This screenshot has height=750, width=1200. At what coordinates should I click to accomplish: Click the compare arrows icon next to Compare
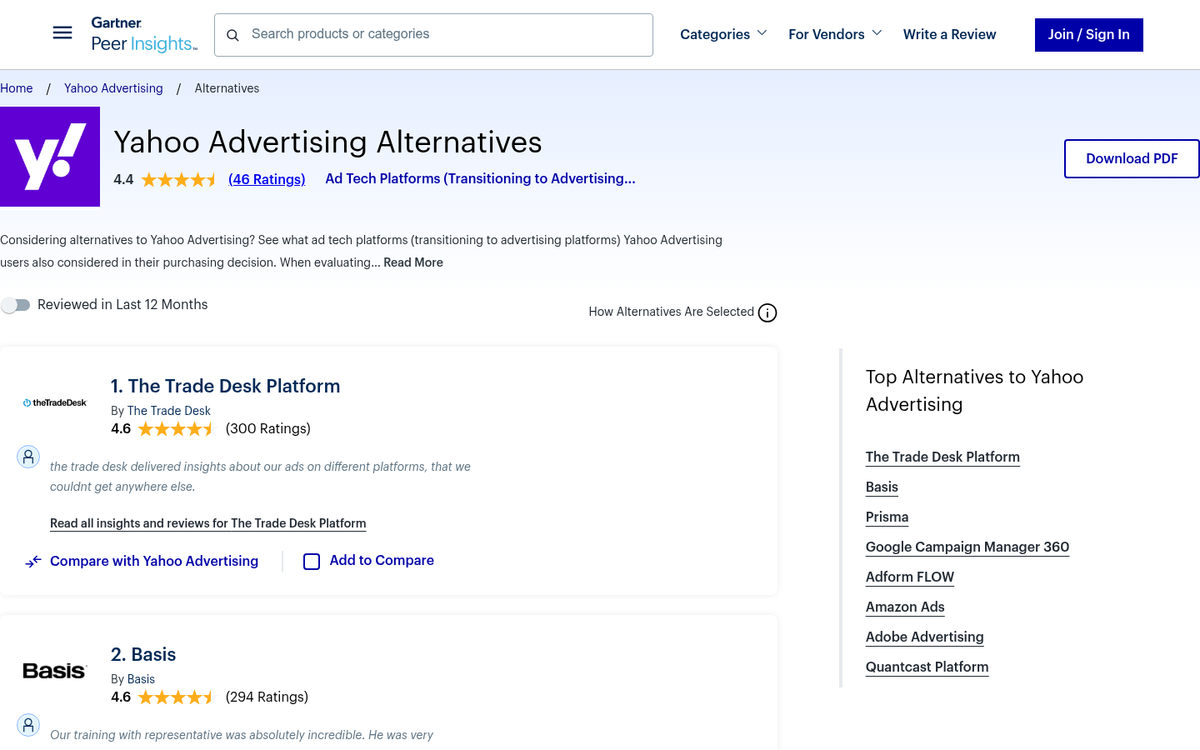point(33,561)
